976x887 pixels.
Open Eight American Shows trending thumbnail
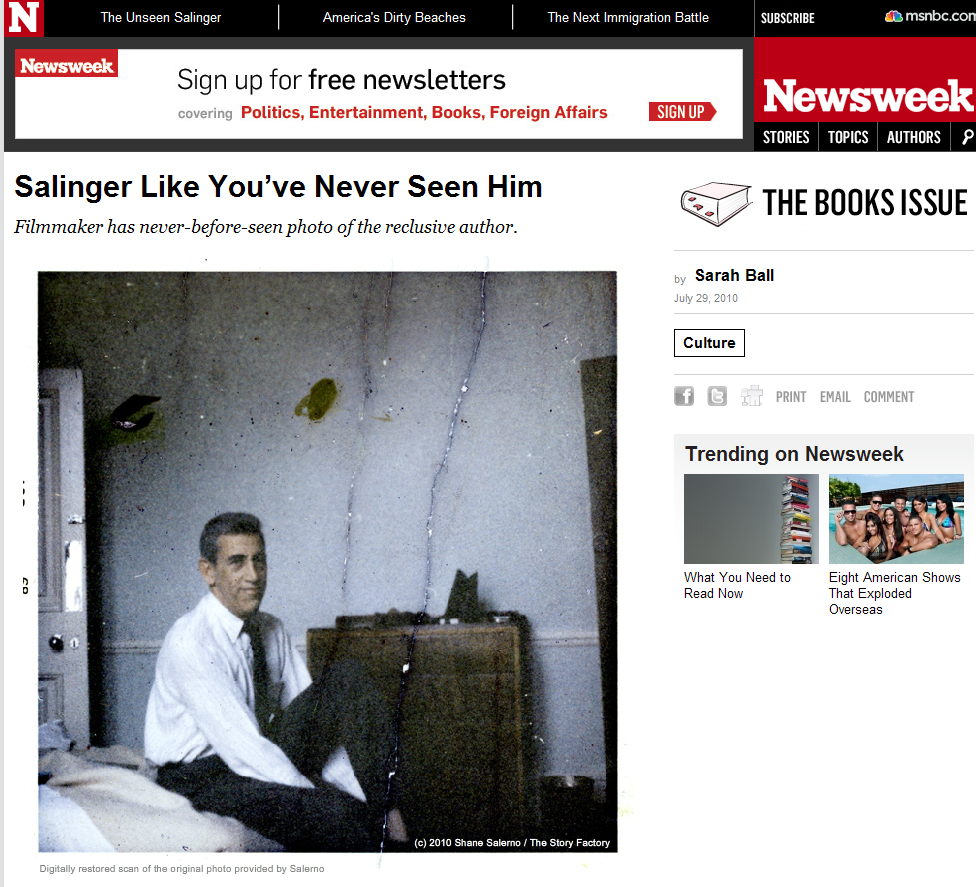point(896,519)
